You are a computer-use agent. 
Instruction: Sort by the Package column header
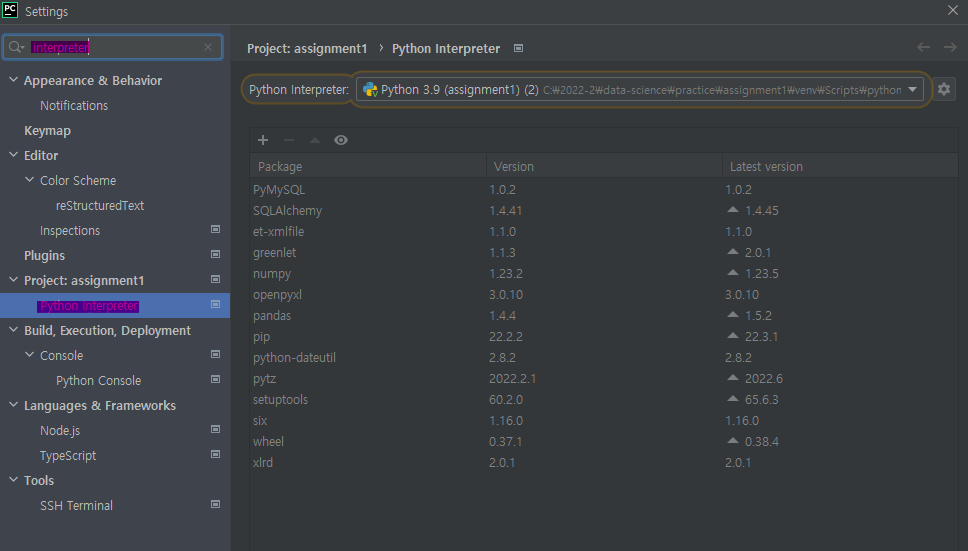click(368, 167)
